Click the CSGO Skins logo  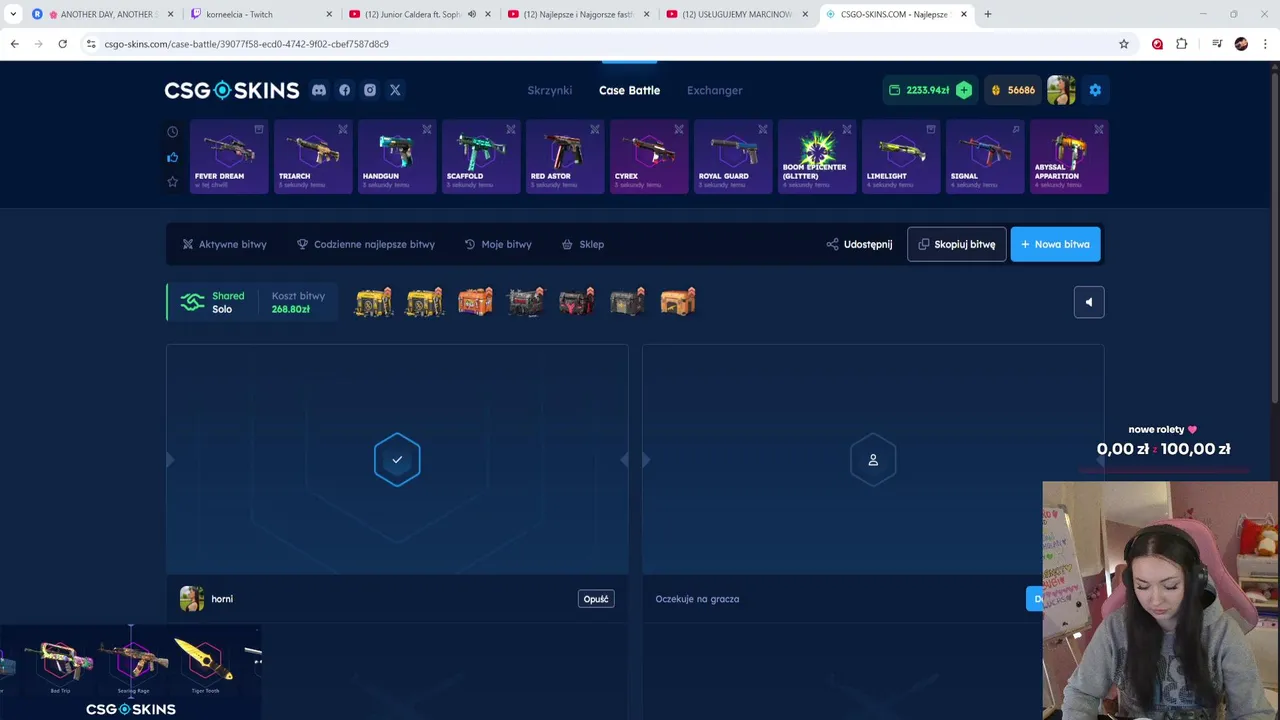(232, 90)
